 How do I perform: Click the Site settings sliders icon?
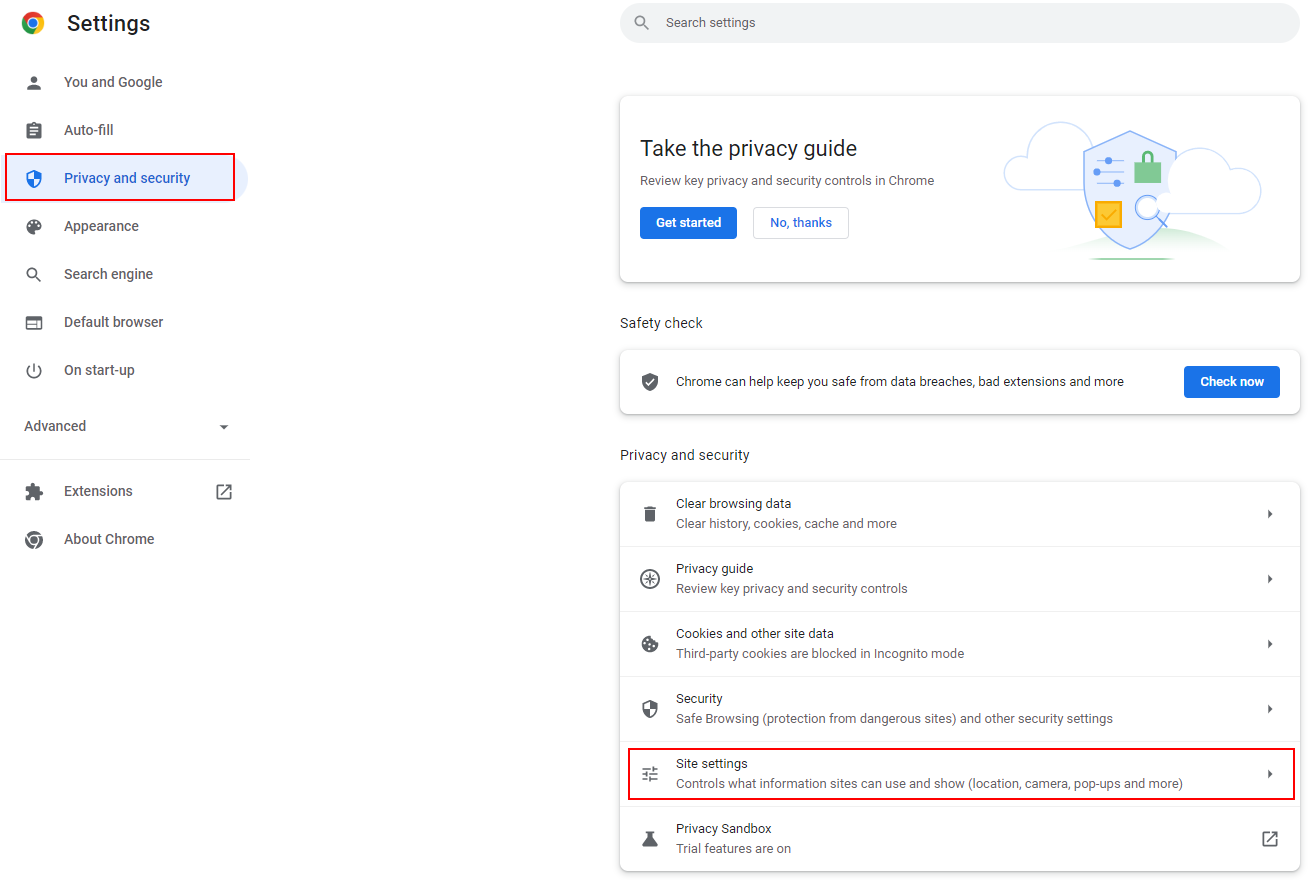(650, 773)
